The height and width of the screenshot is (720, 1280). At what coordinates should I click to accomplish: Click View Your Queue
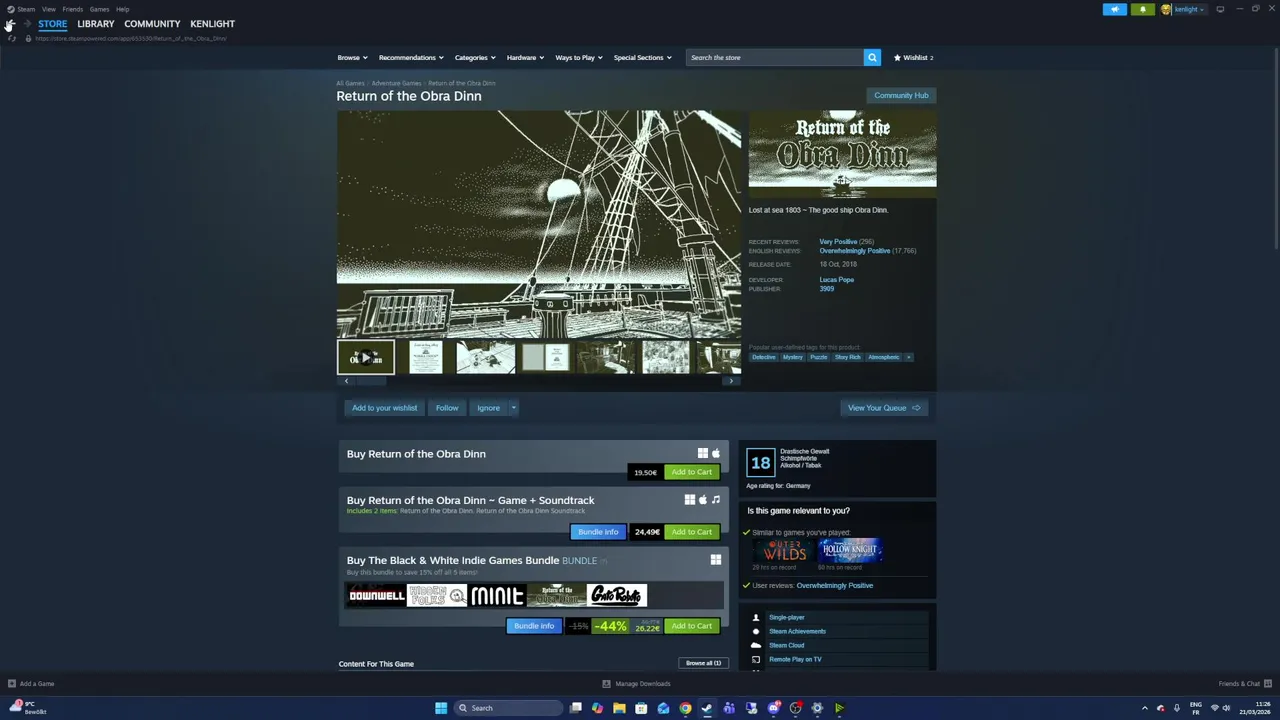[x=884, y=407]
